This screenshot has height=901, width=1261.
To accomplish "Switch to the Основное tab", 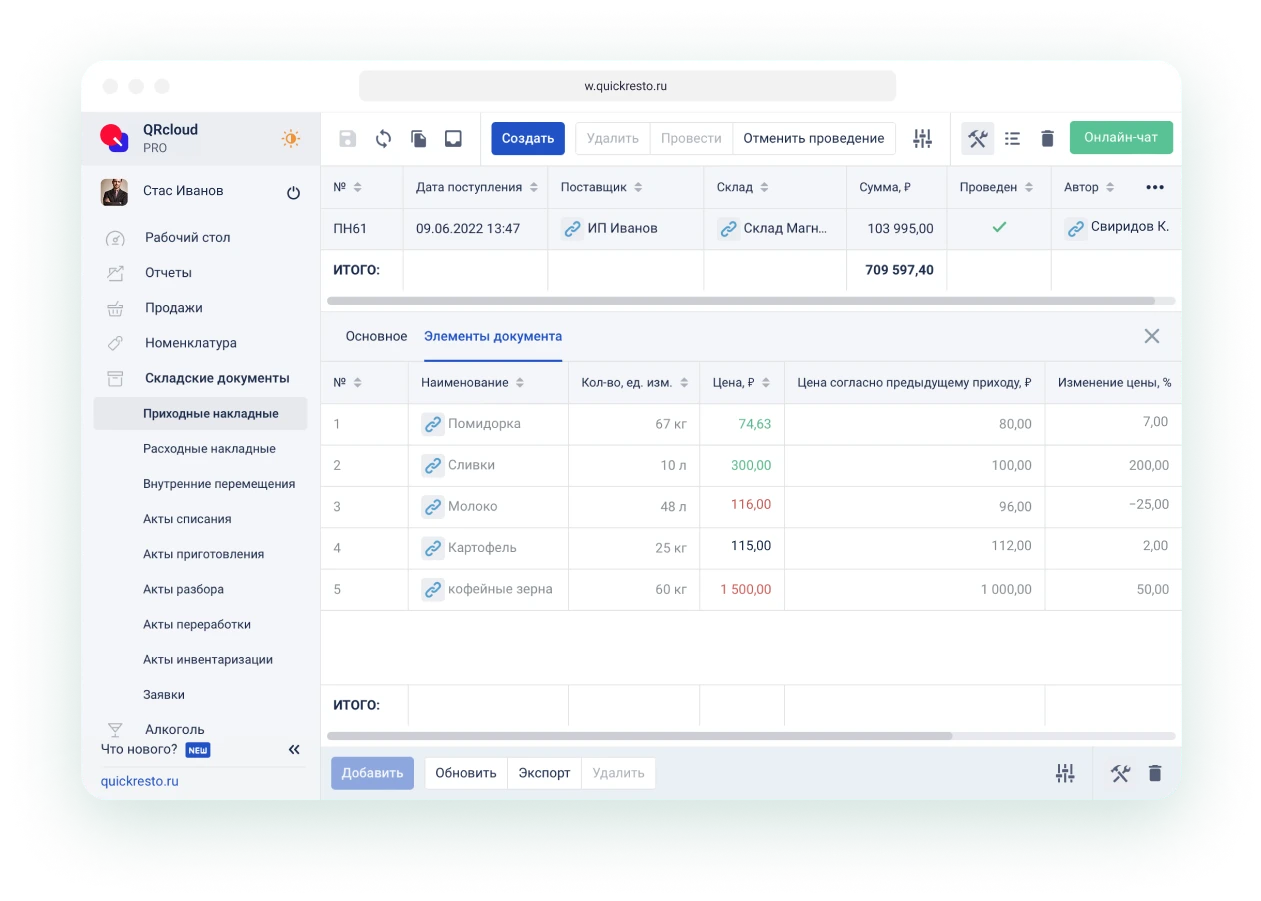I will click(376, 336).
